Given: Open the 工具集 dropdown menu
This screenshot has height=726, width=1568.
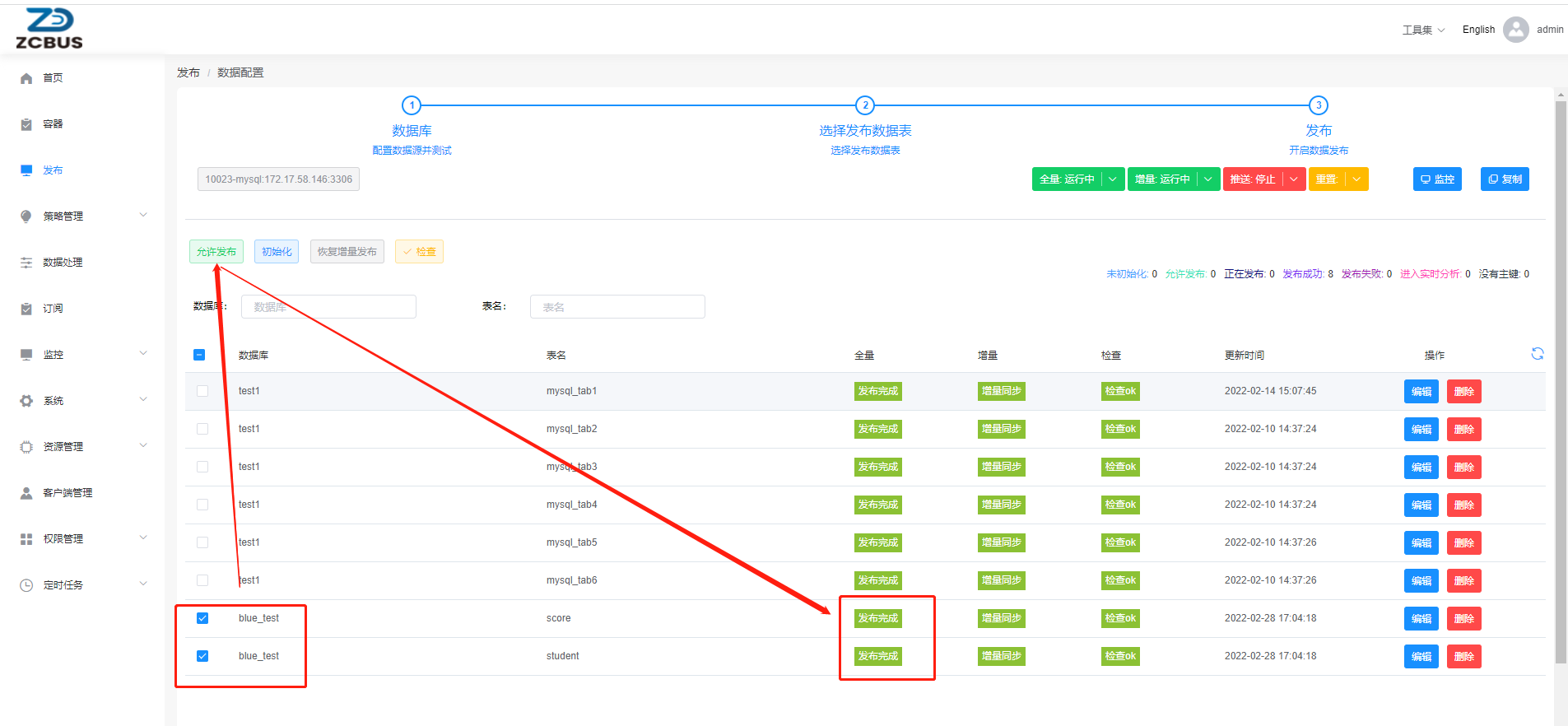Looking at the screenshot, I should click(x=1423, y=30).
